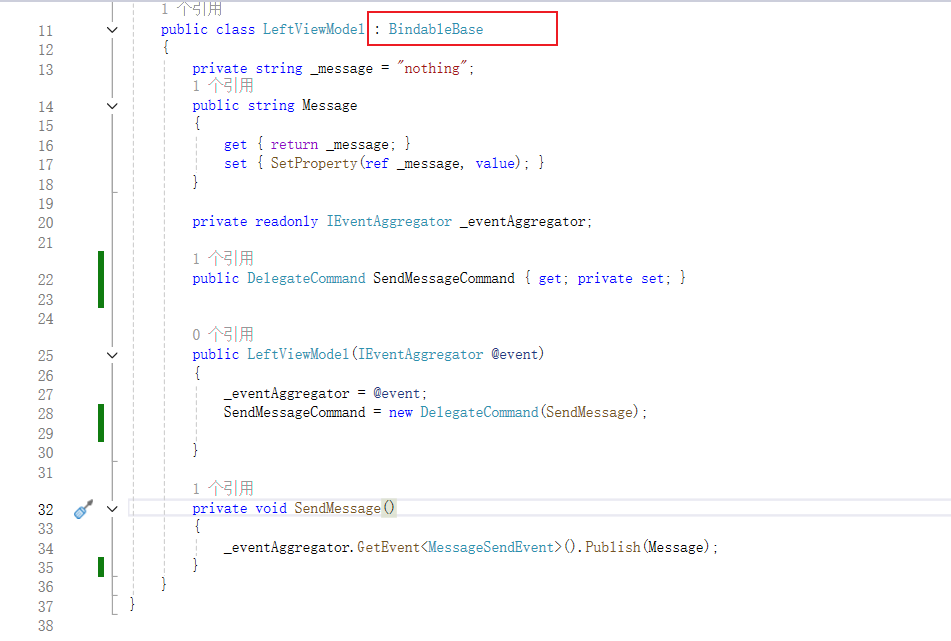Click '_eventAggregator = @event;' assignment
This screenshot has height=641, width=951.
coord(325,394)
